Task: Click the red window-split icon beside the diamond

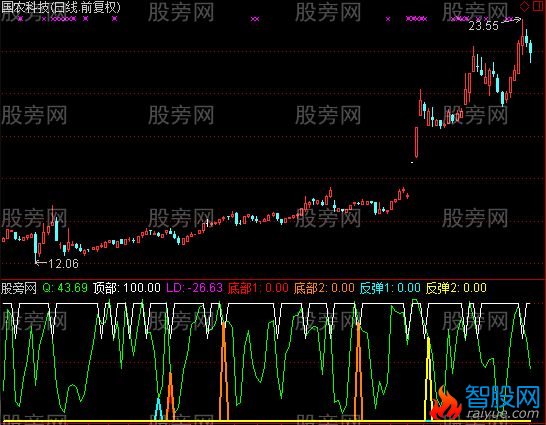Action: coord(538,6)
